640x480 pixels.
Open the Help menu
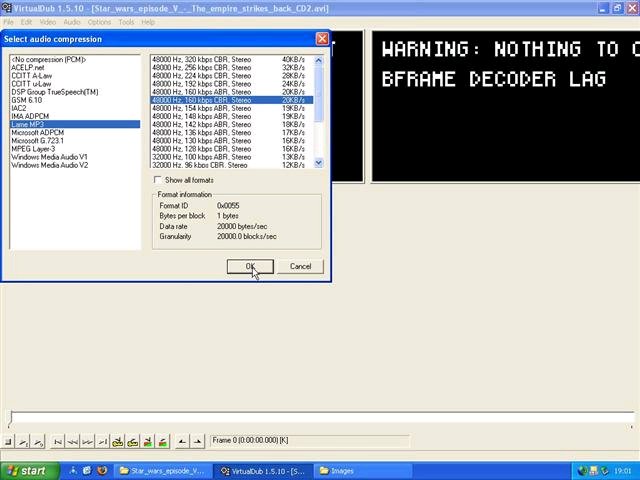coord(148,22)
